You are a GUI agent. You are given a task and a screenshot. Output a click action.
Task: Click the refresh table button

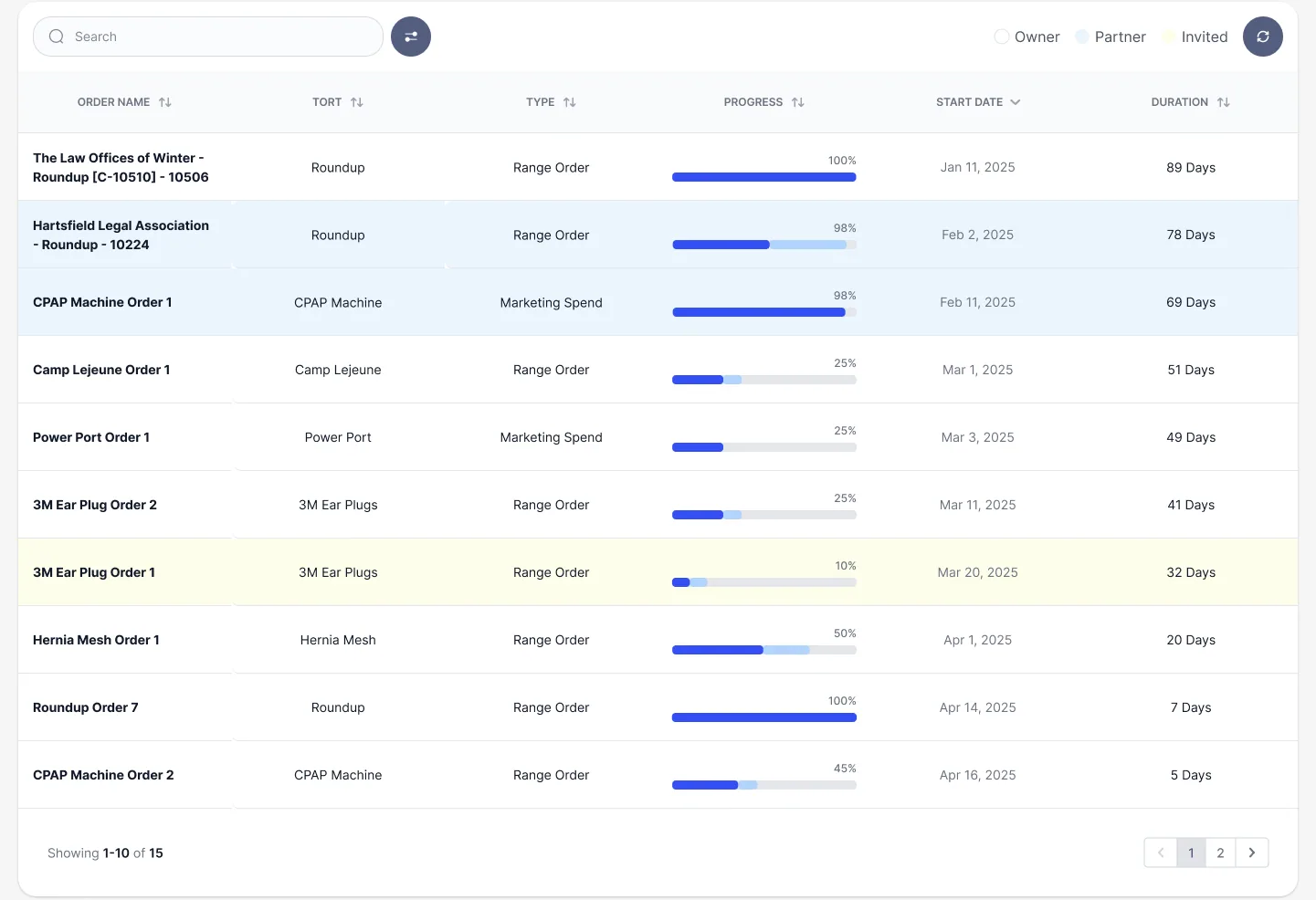coord(1263,37)
